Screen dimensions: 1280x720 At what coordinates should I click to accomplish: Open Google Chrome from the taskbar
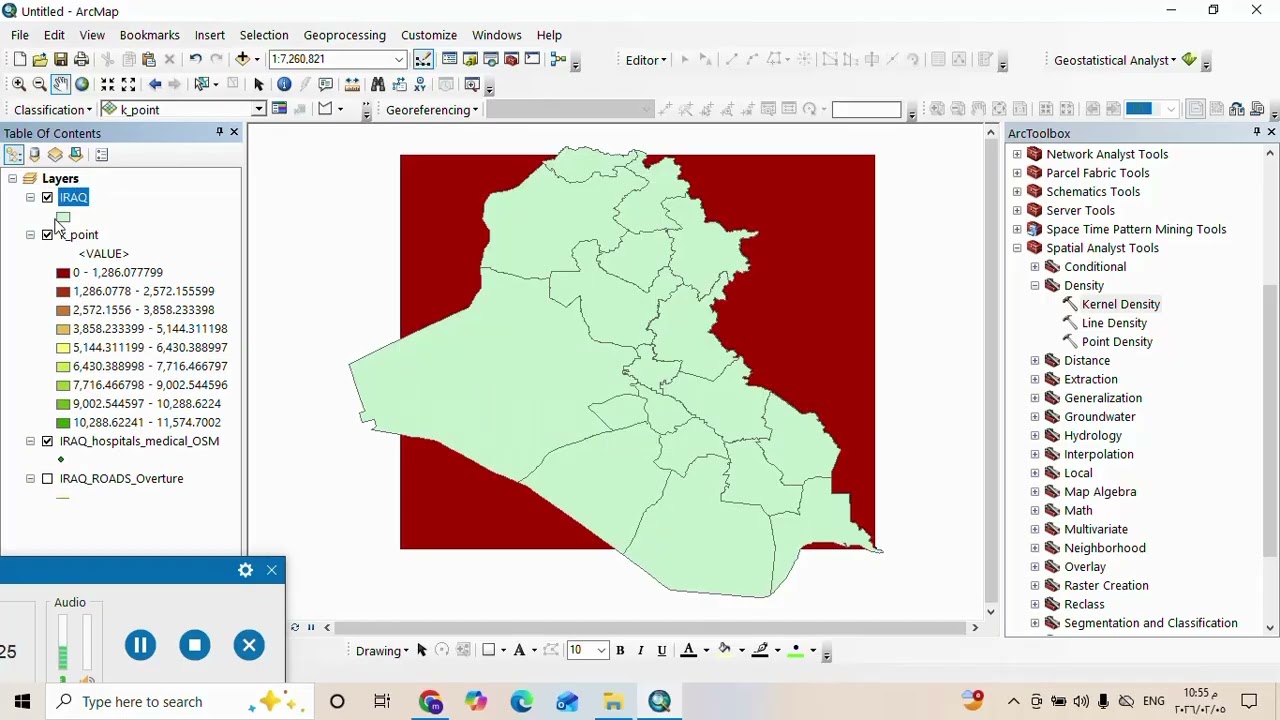pyautogui.click(x=430, y=702)
